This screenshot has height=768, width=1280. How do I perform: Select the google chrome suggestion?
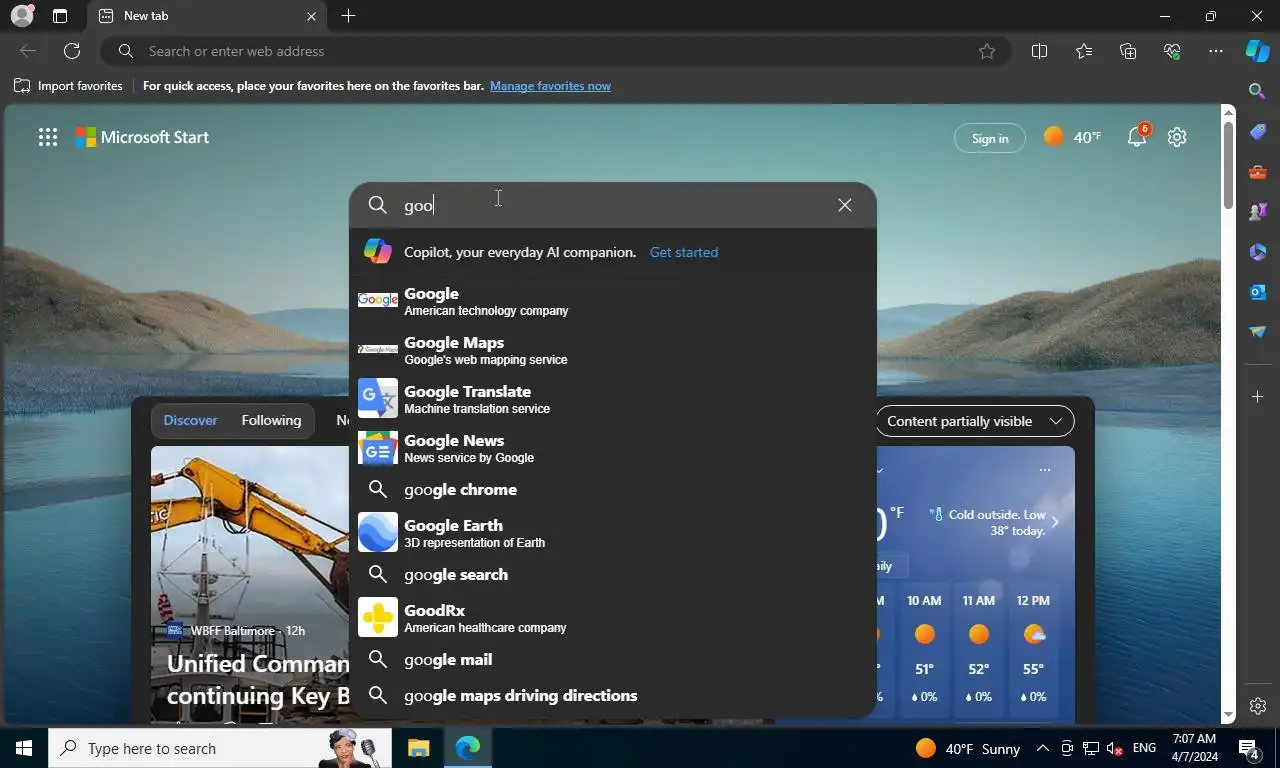click(613, 489)
